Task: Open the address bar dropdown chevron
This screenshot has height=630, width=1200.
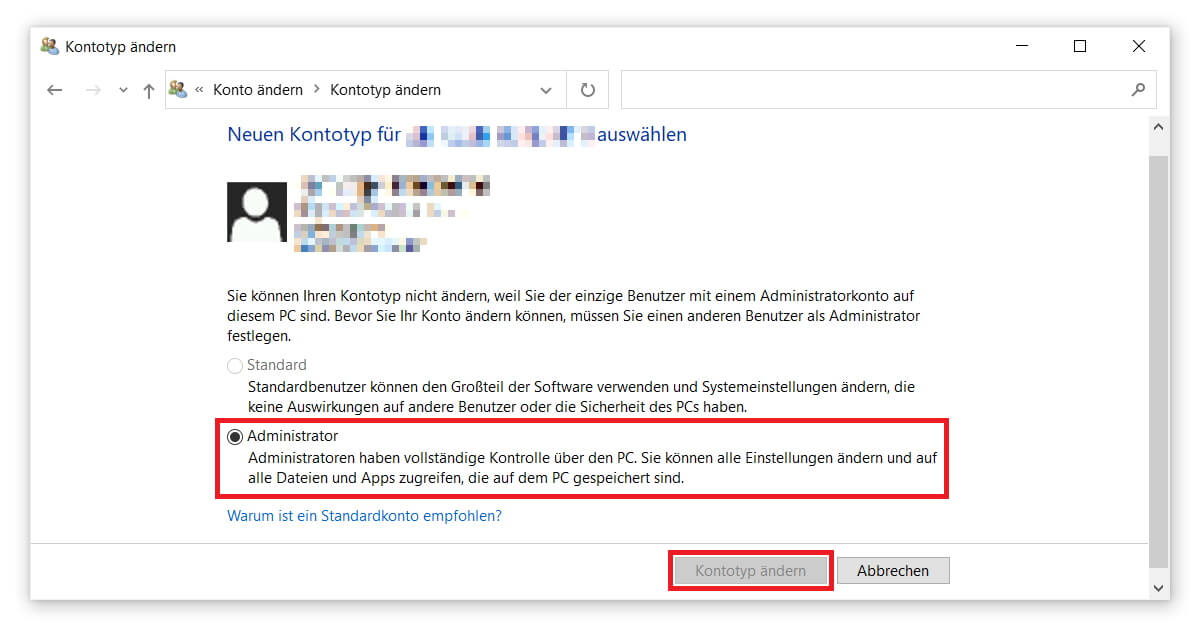Action: (546, 89)
